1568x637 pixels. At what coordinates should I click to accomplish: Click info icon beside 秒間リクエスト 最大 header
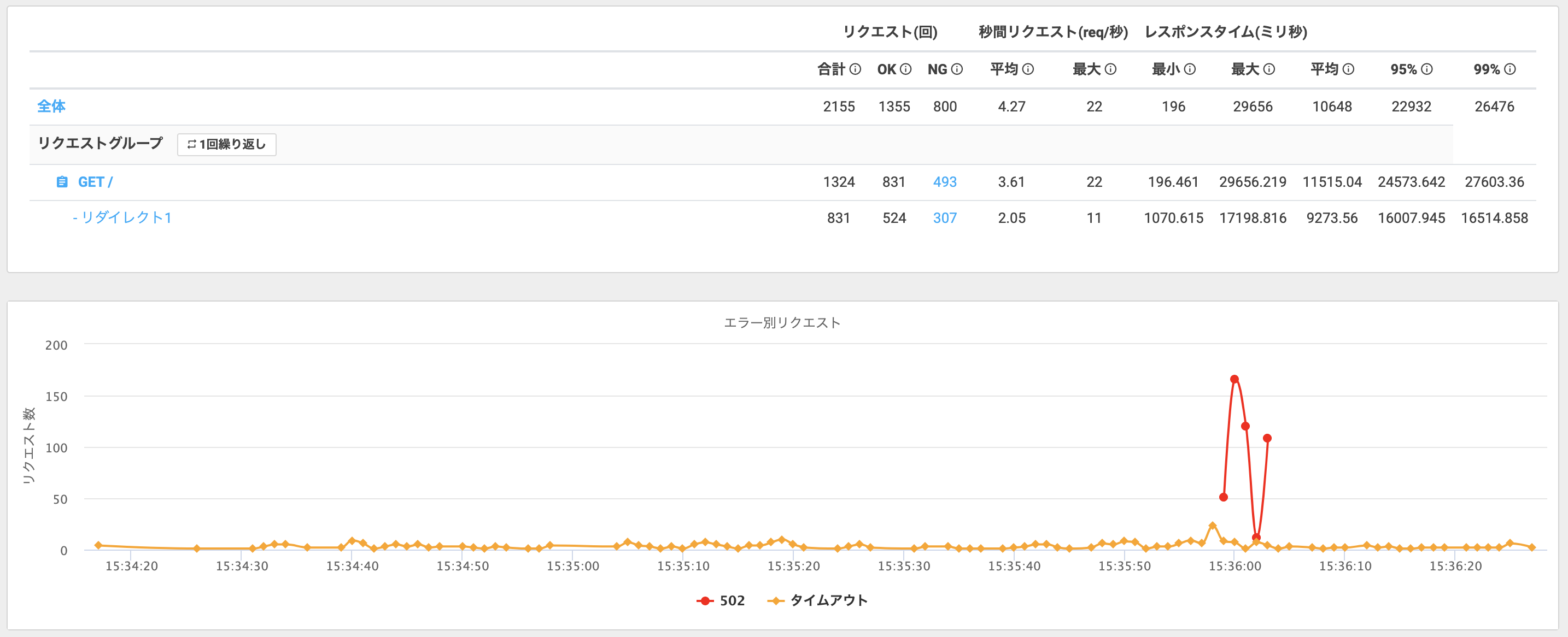(x=1110, y=69)
